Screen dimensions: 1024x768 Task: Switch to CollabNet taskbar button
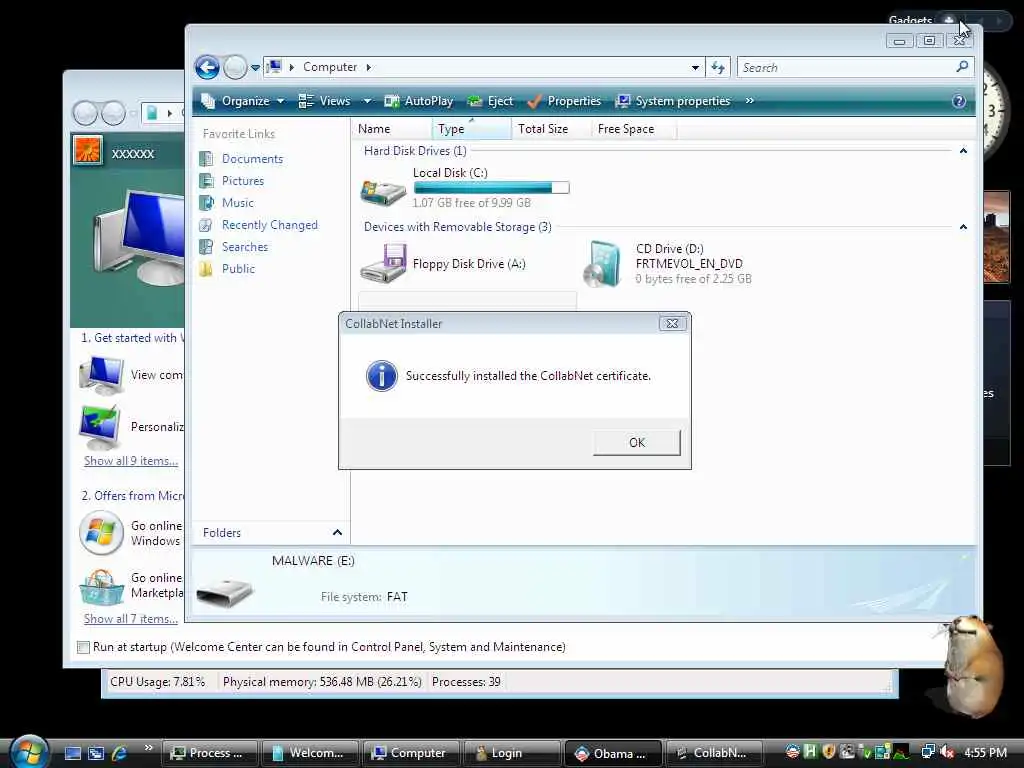tap(714, 753)
